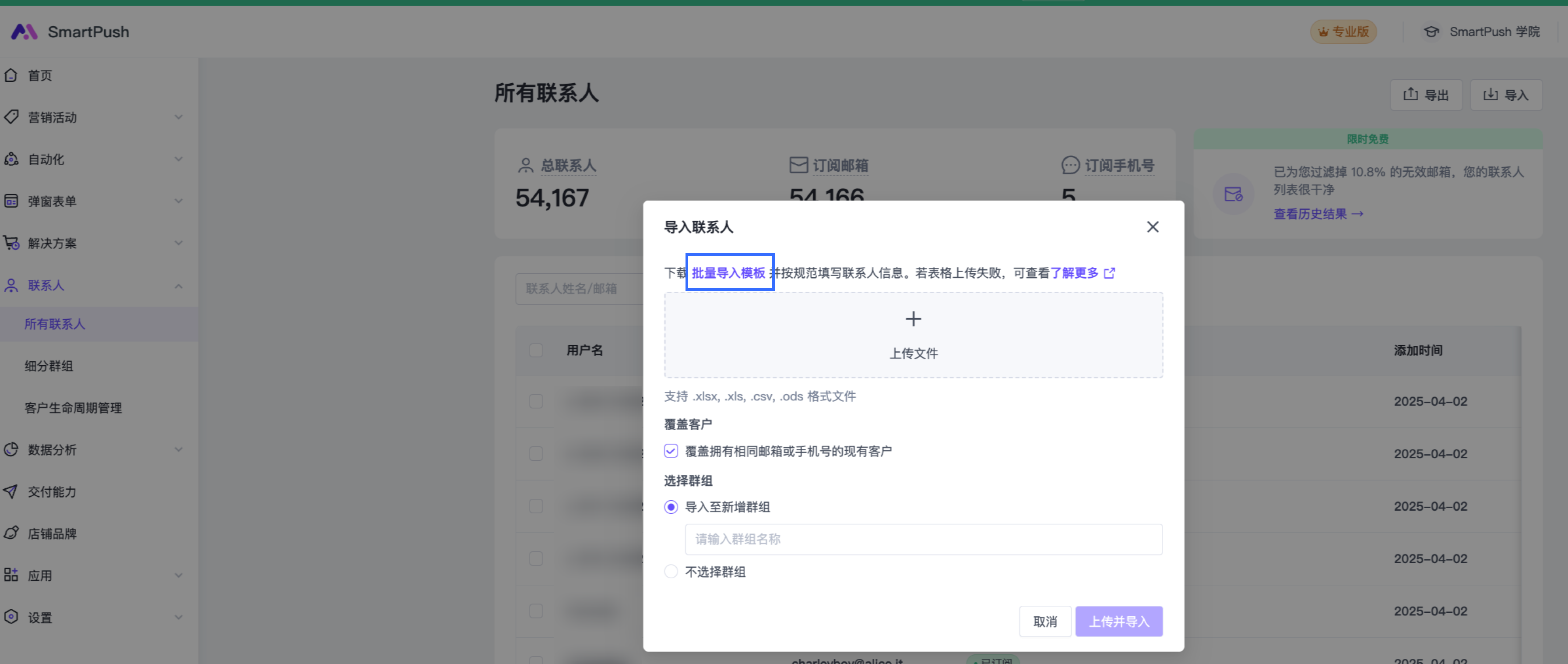
Task: Select 导入至新增群组 radio button
Action: click(671, 507)
